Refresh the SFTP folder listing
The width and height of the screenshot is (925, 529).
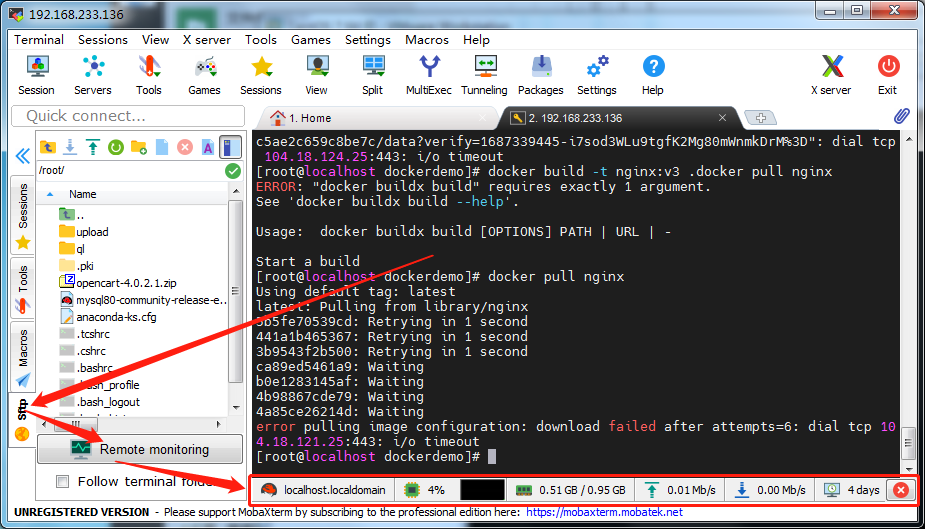[116, 147]
